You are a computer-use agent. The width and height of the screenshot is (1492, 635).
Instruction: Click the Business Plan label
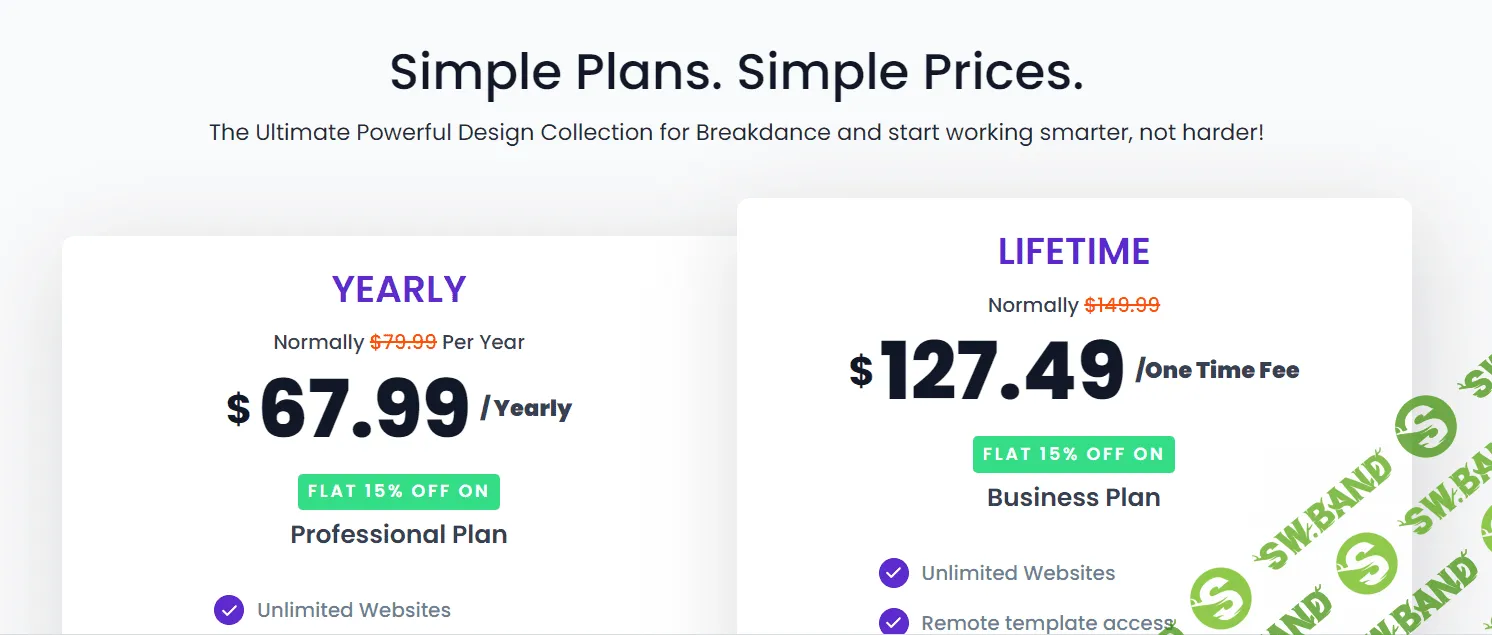coord(1074,497)
